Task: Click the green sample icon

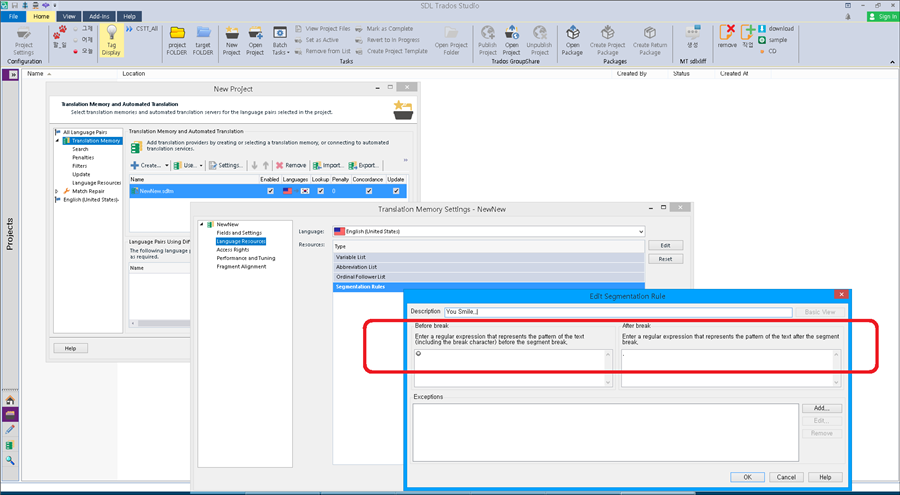Action: tap(762, 40)
